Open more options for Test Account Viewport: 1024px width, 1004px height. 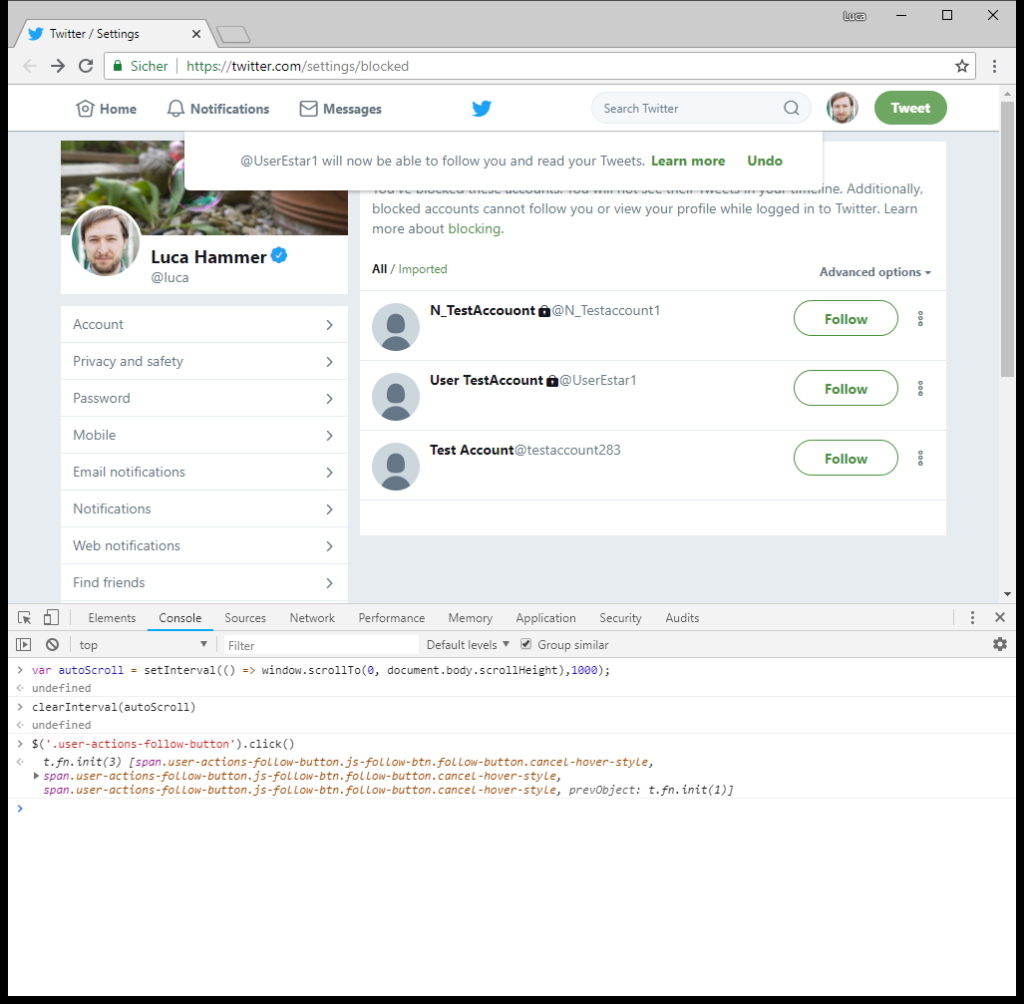920,459
